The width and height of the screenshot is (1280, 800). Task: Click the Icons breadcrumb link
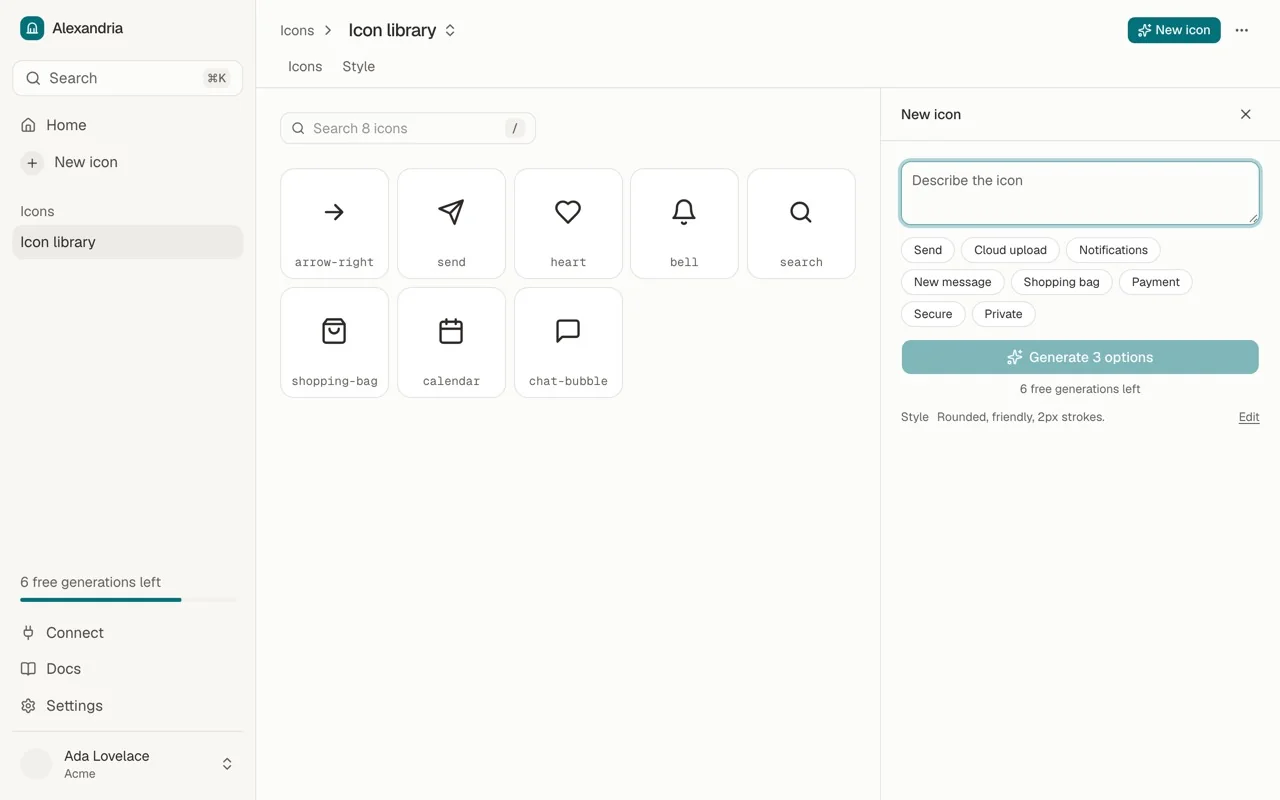[x=297, y=31]
